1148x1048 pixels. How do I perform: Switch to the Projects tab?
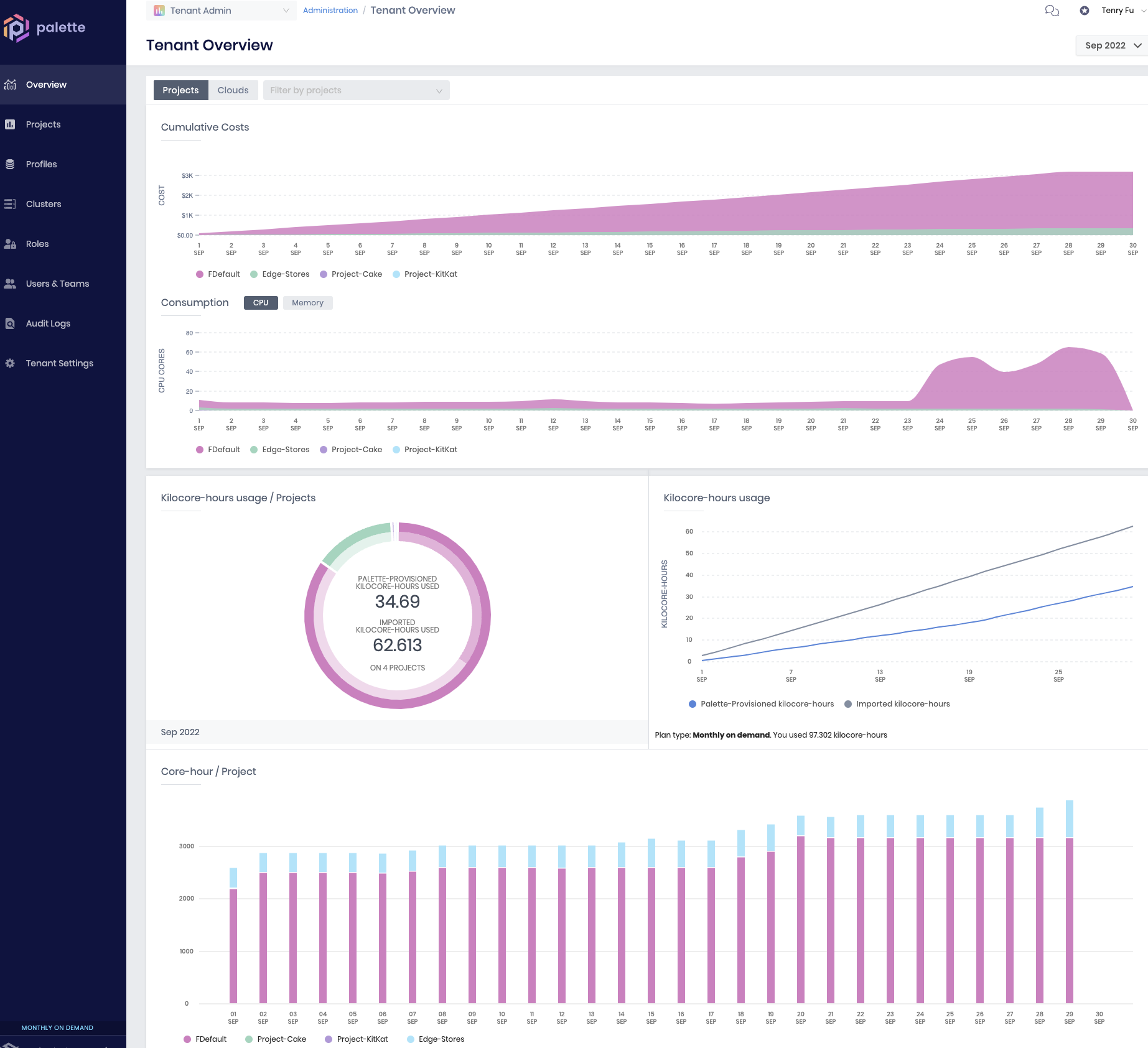180,90
